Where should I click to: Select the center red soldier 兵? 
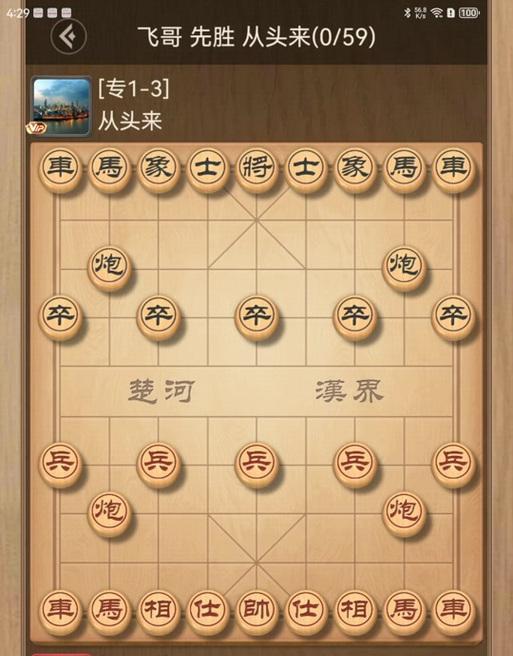click(x=256, y=464)
